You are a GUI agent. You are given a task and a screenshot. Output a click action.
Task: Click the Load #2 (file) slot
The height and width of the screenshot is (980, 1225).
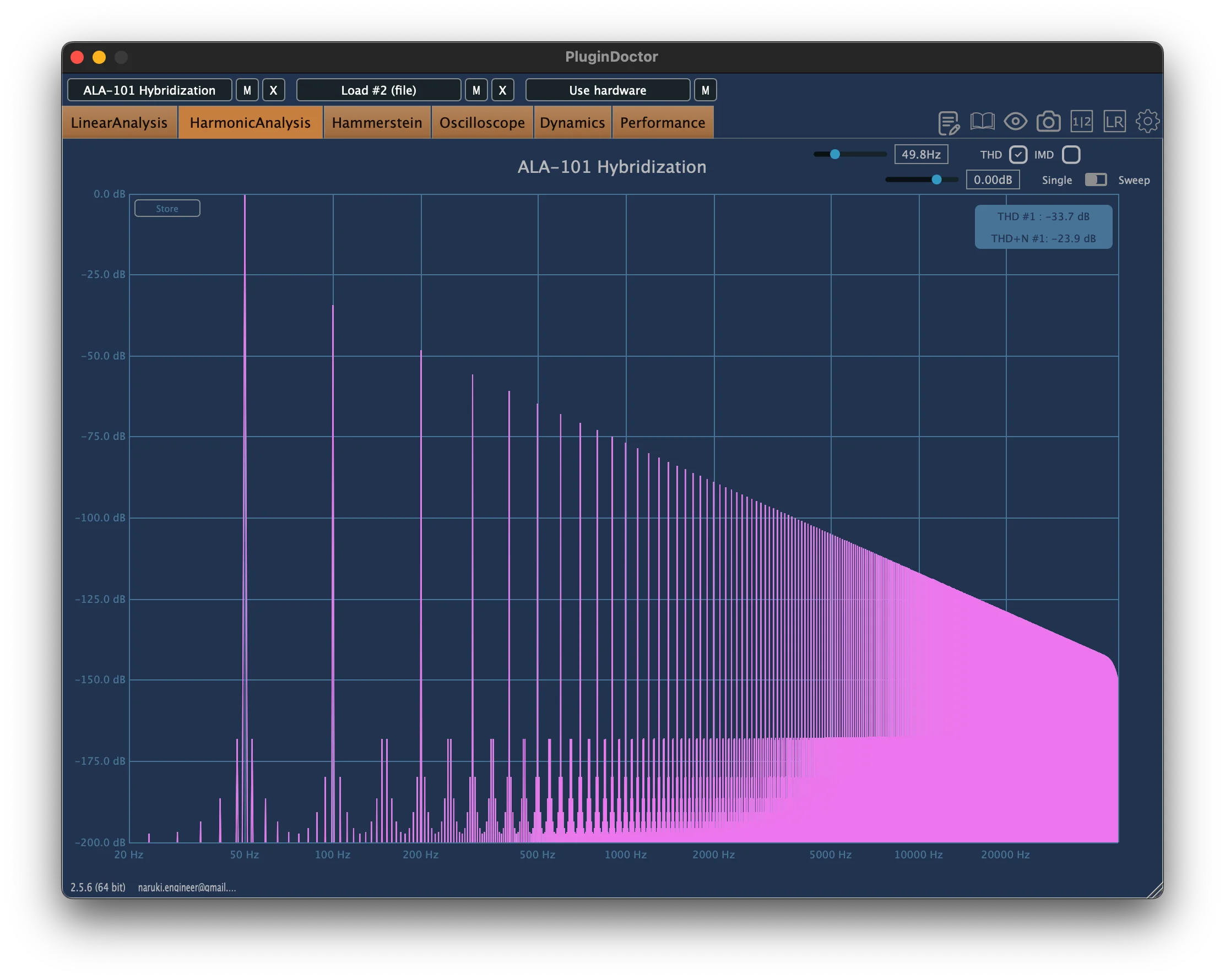378,90
